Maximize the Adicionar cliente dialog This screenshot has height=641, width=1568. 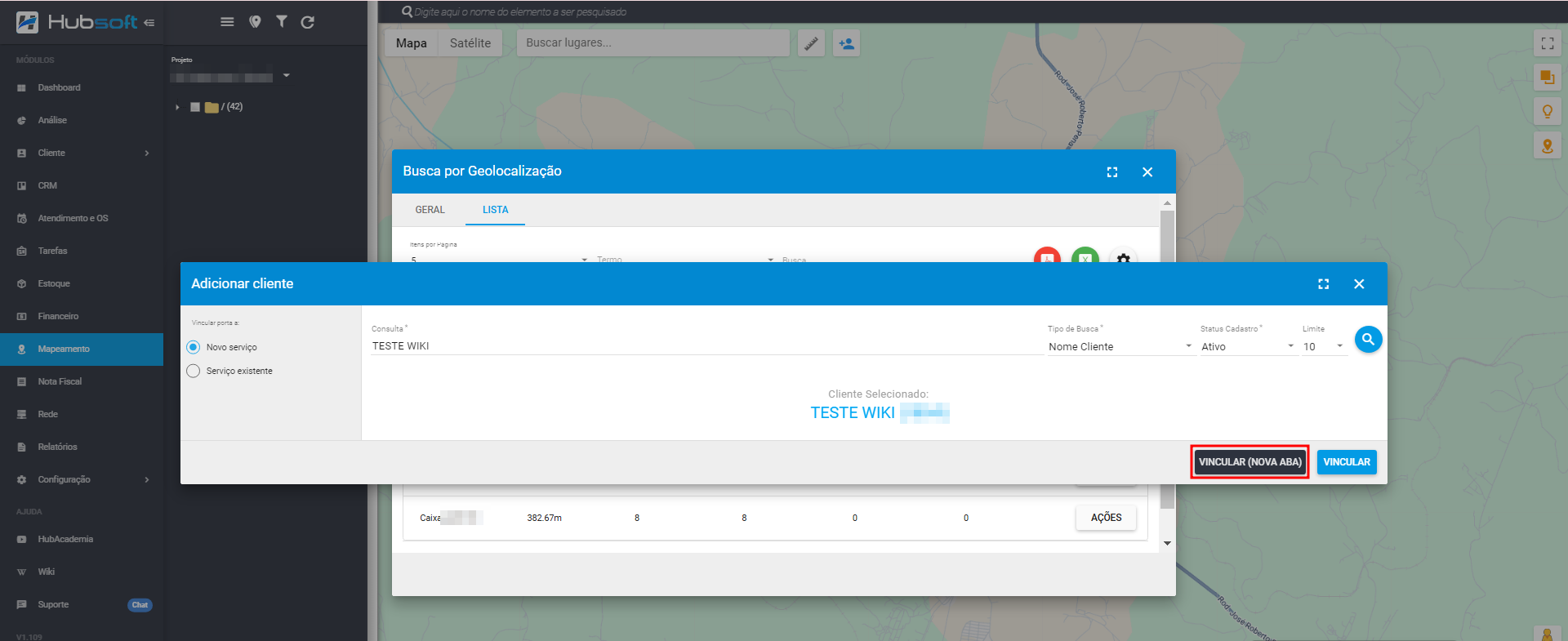coord(1323,283)
